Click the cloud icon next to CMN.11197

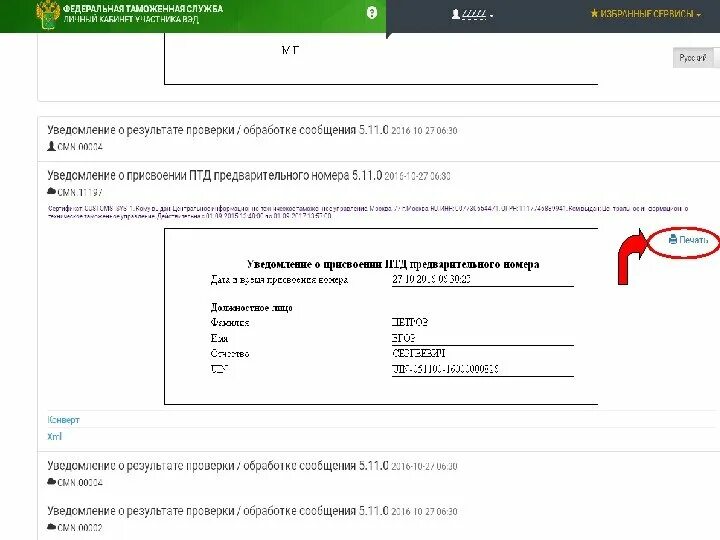pyautogui.click(x=51, y=191)
